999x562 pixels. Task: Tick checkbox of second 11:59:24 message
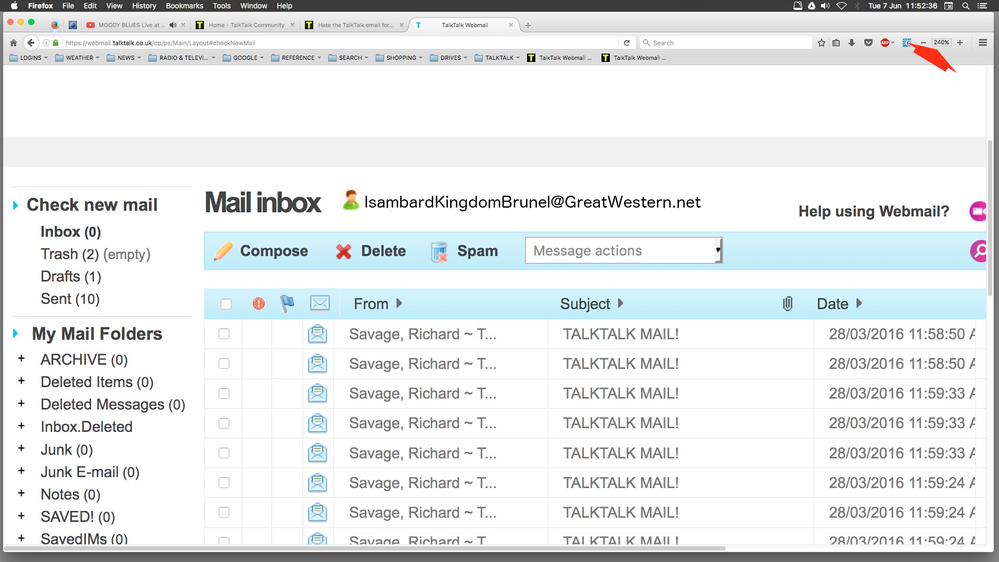[x=224, y=512]
